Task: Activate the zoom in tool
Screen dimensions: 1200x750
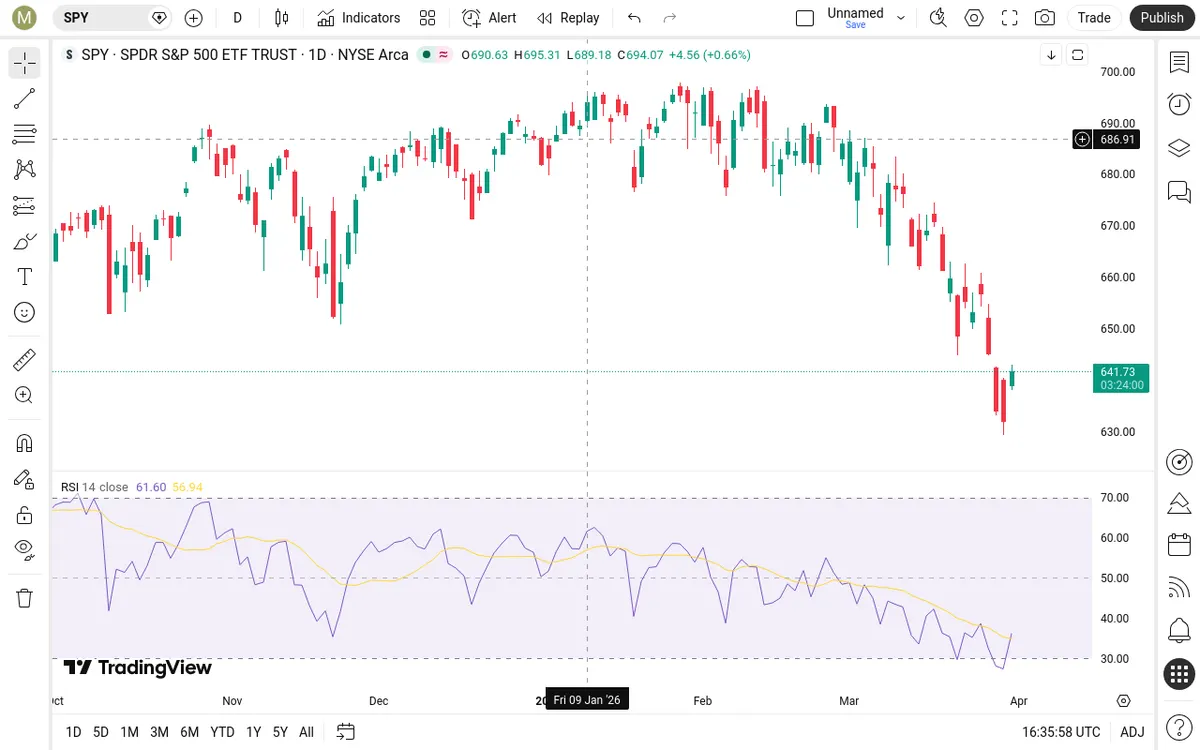Action: (x=25, y=395)
